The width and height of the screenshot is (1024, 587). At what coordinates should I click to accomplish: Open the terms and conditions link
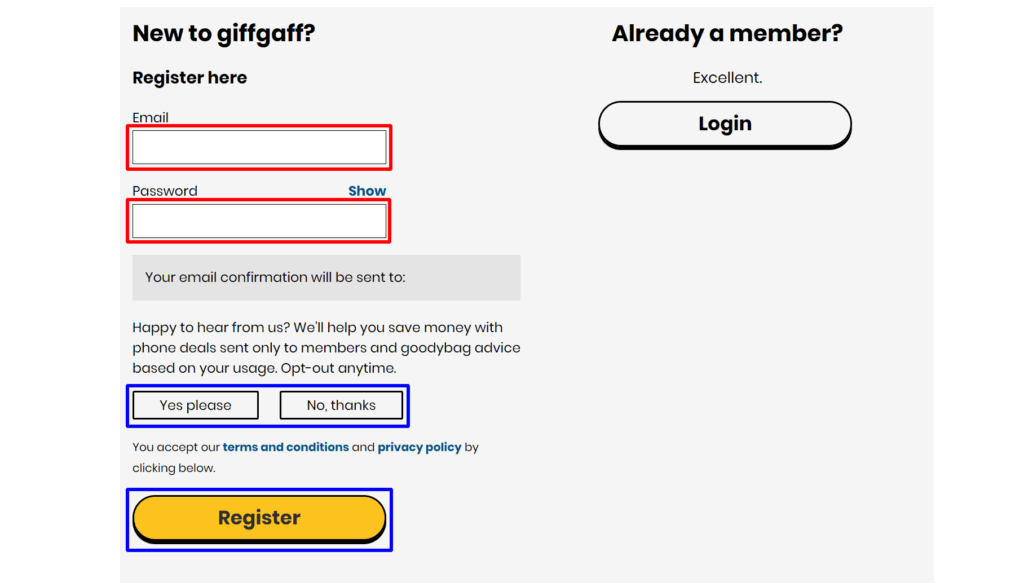285,447
